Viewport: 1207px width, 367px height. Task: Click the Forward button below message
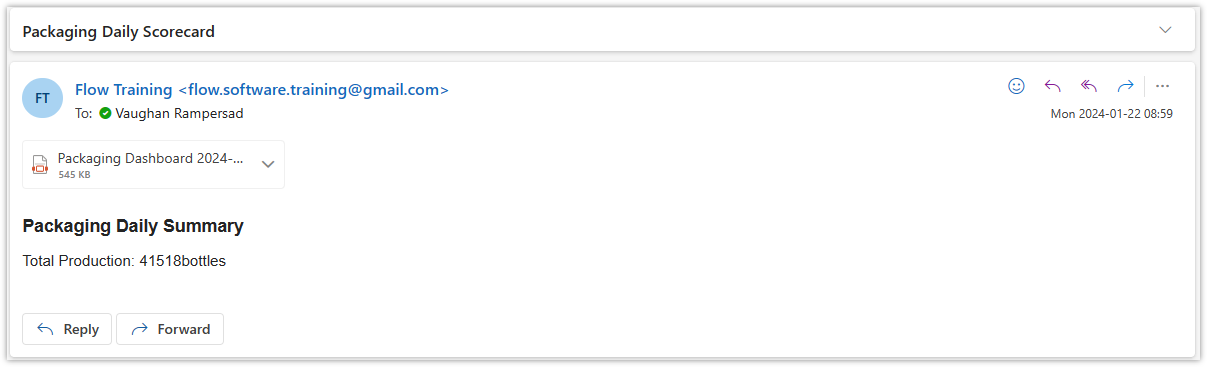pos(170,329)
